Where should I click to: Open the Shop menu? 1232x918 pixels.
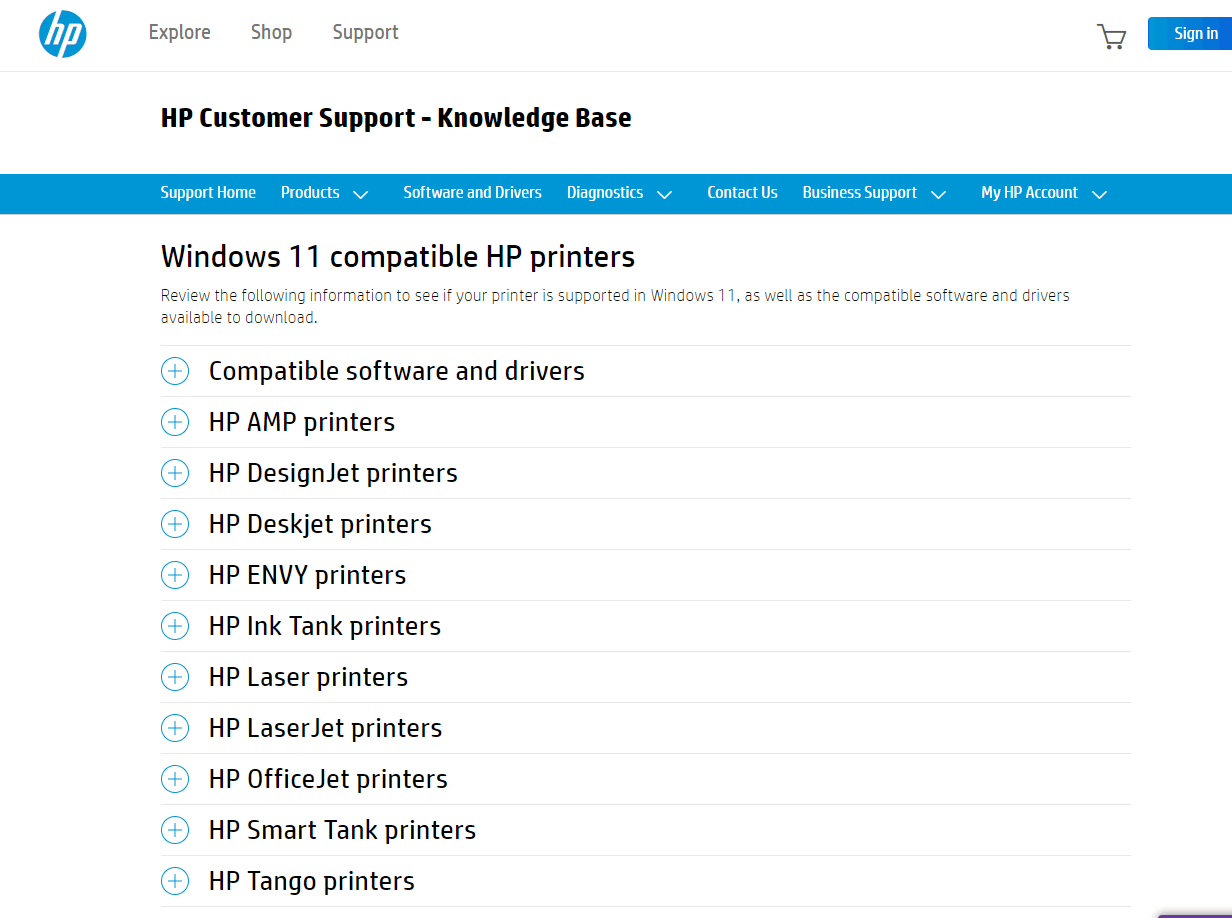pos(271,32)
